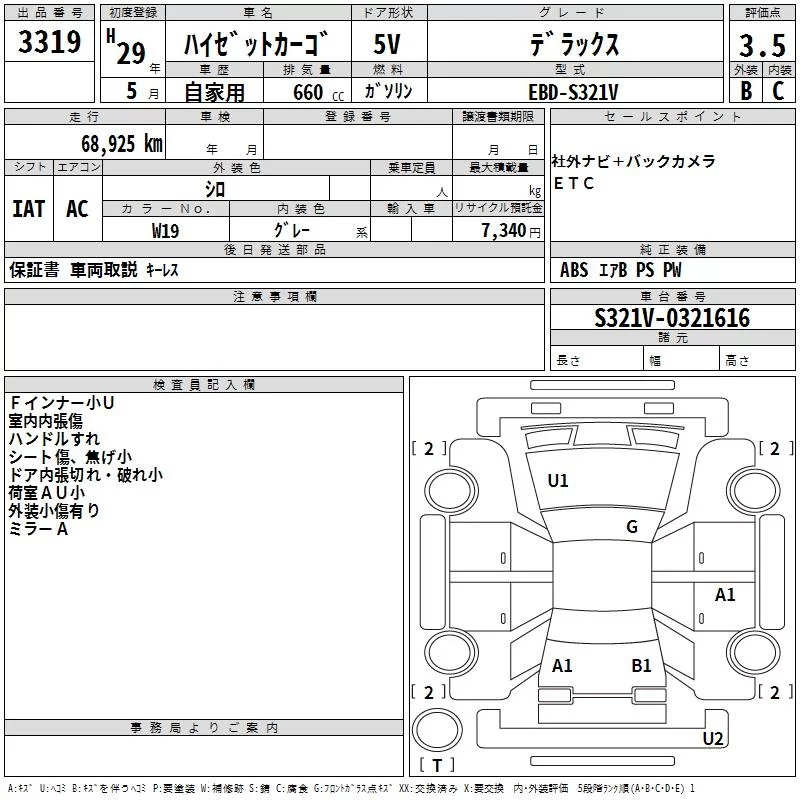This screenshot has height=800, width=800.
Task: Select PW in genuine equipment
Action: 672,270
